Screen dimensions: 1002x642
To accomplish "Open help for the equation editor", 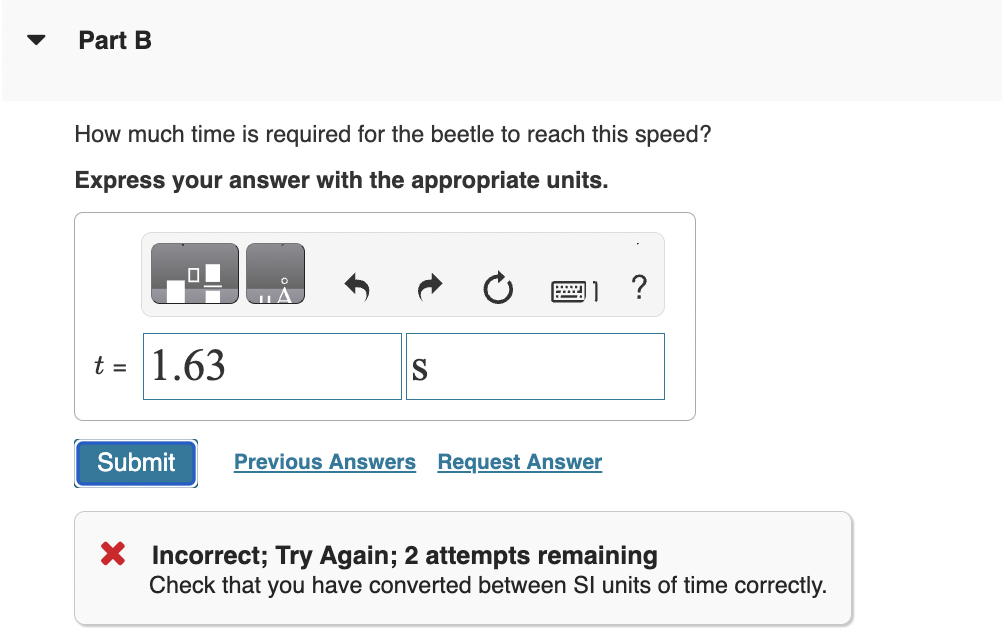I will pyautogui.click(x=639, y=287).
